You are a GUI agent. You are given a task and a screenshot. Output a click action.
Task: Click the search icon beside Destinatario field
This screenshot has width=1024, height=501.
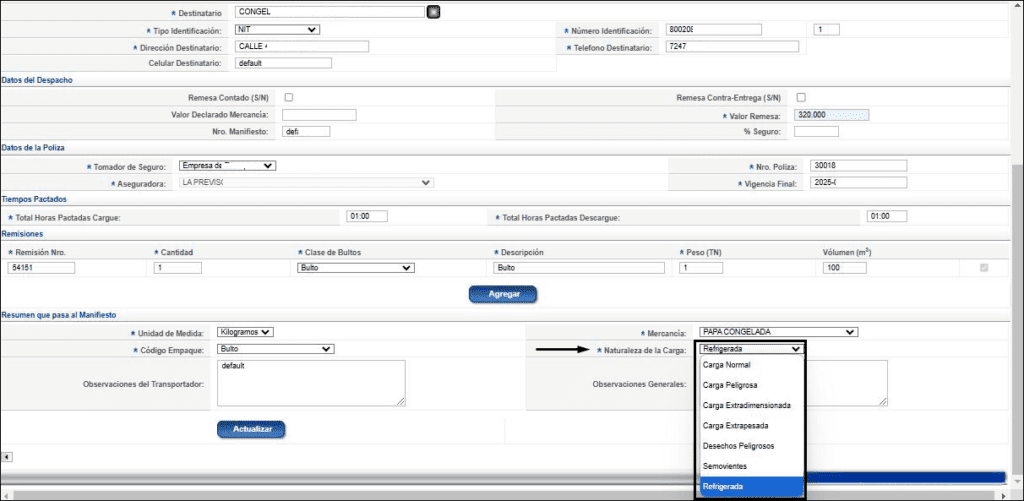point(433,12)
